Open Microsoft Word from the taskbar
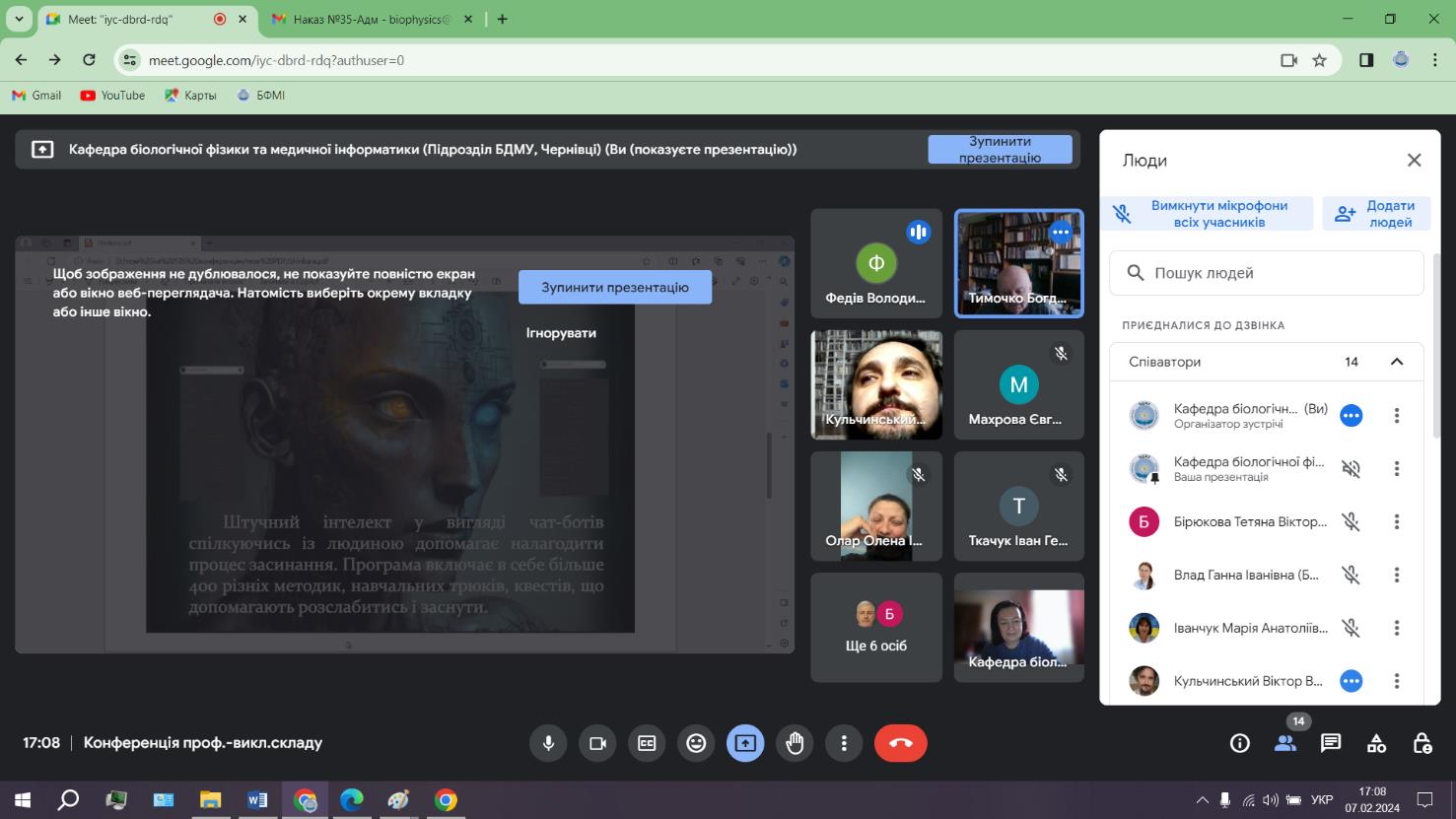This screenshot has height=819, width=1456. pos(257,799)
